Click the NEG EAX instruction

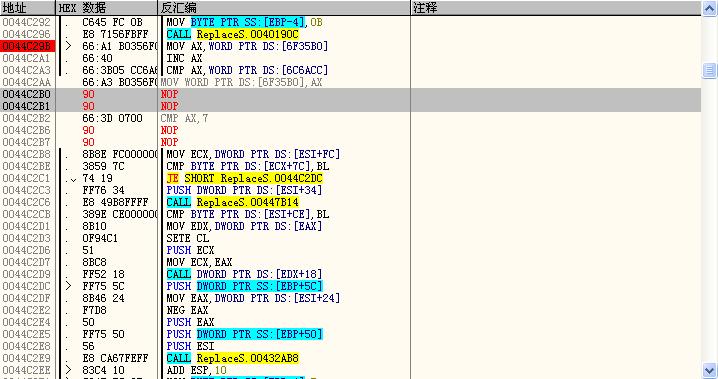187,310
